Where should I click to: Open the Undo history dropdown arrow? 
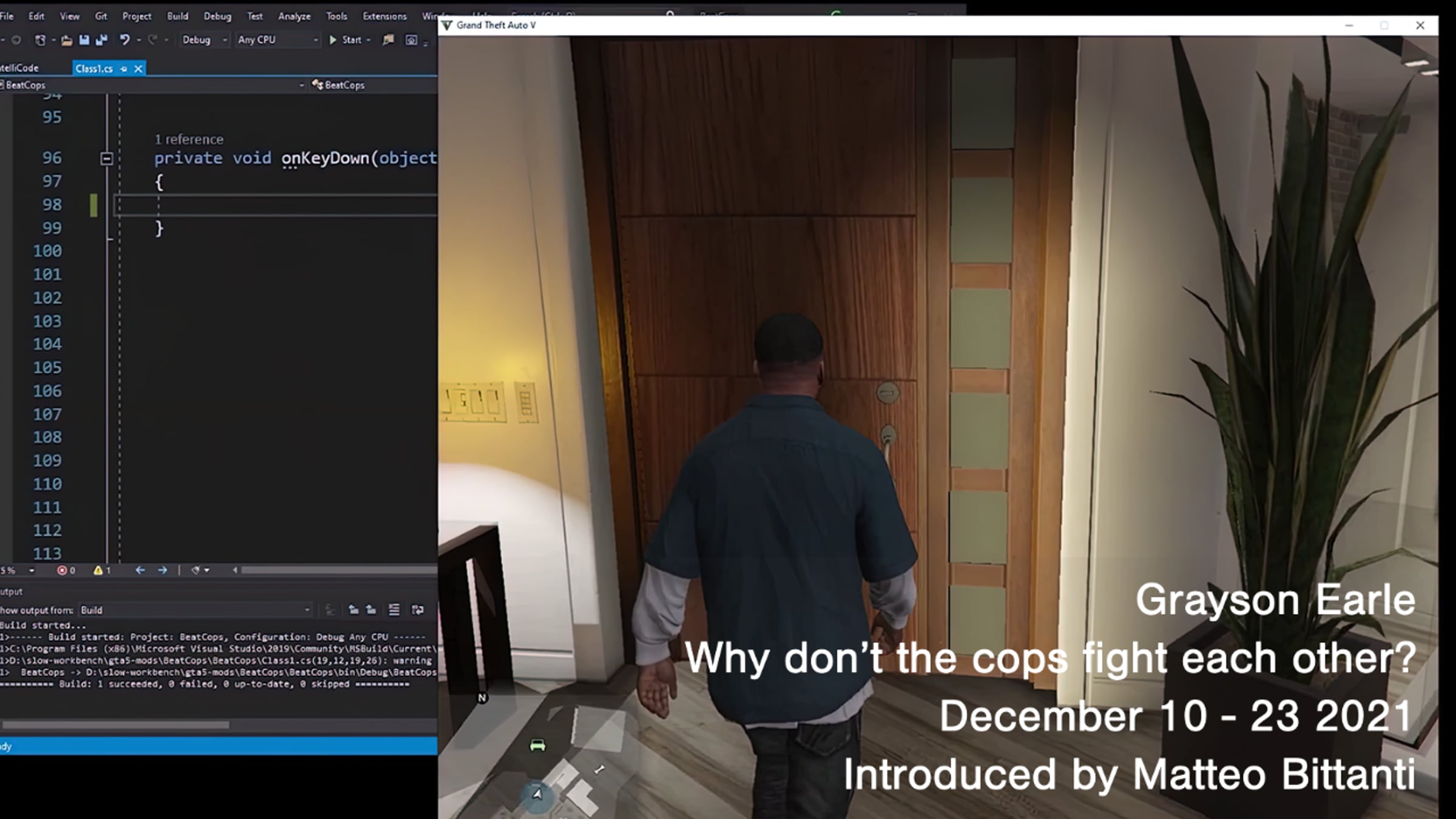(x=139, y=40)
